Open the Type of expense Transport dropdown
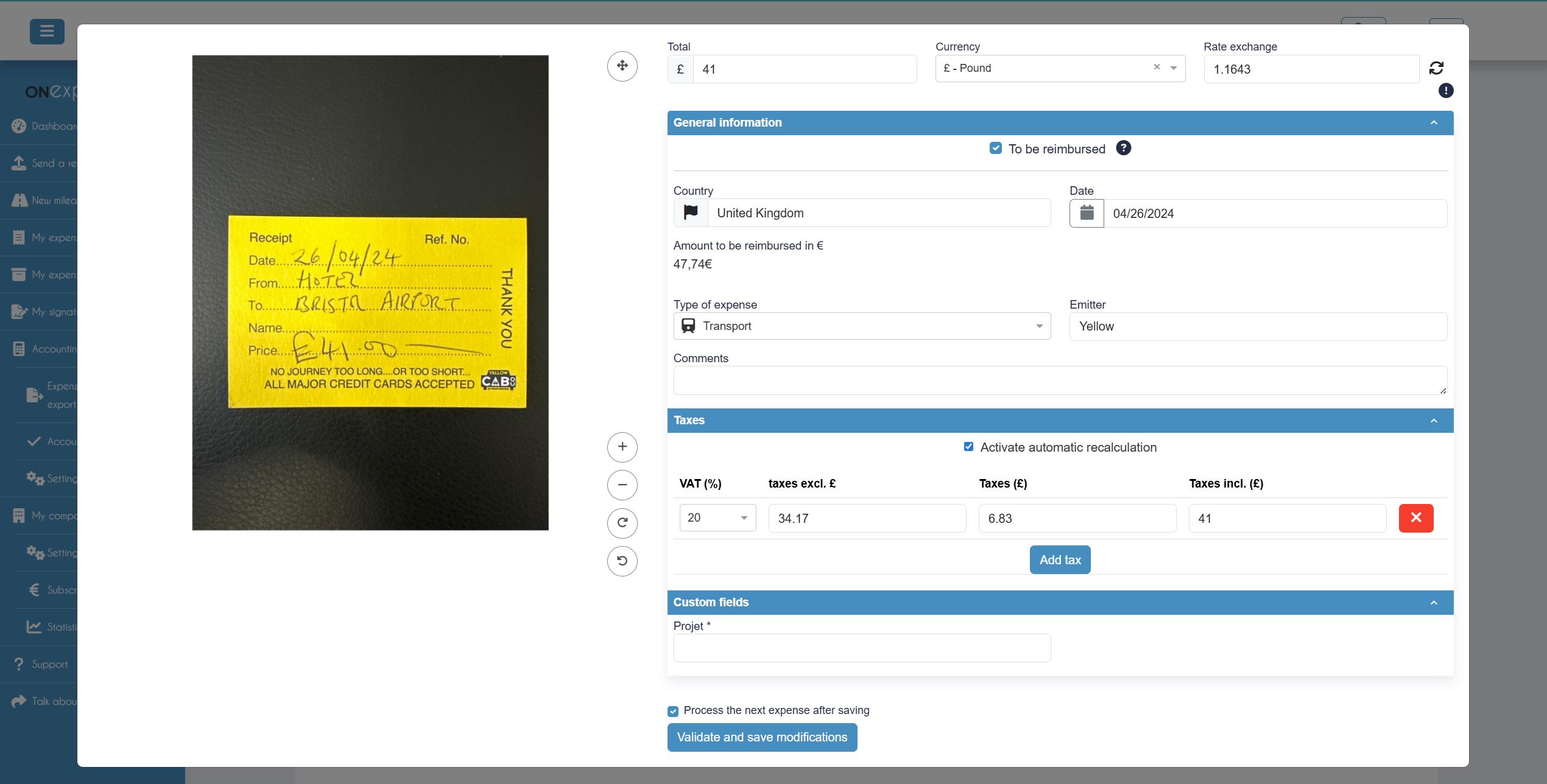This screenshot has width=1547, height=784. coord(862,326)
